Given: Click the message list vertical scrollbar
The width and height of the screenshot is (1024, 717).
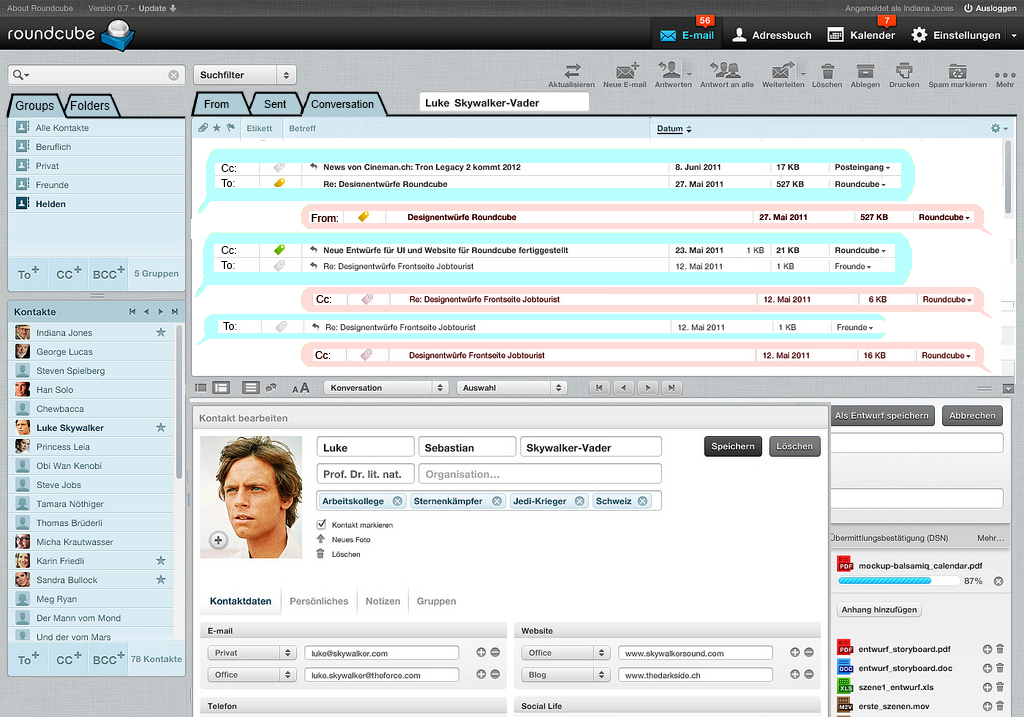Looking at the screenshot, I should point(1008,176).
